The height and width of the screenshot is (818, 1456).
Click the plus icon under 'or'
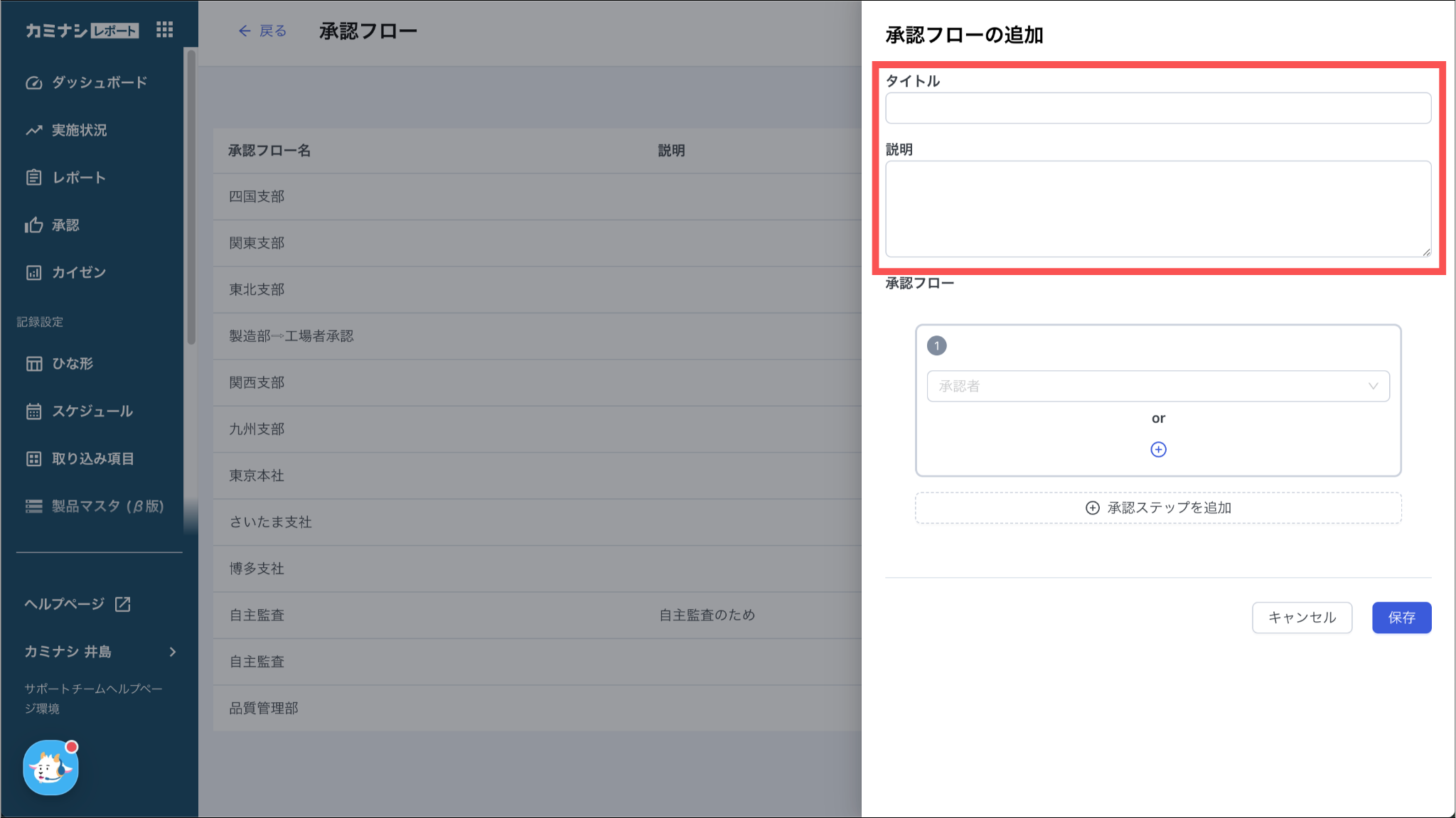pyautogui.click(x=1158, y=449)
